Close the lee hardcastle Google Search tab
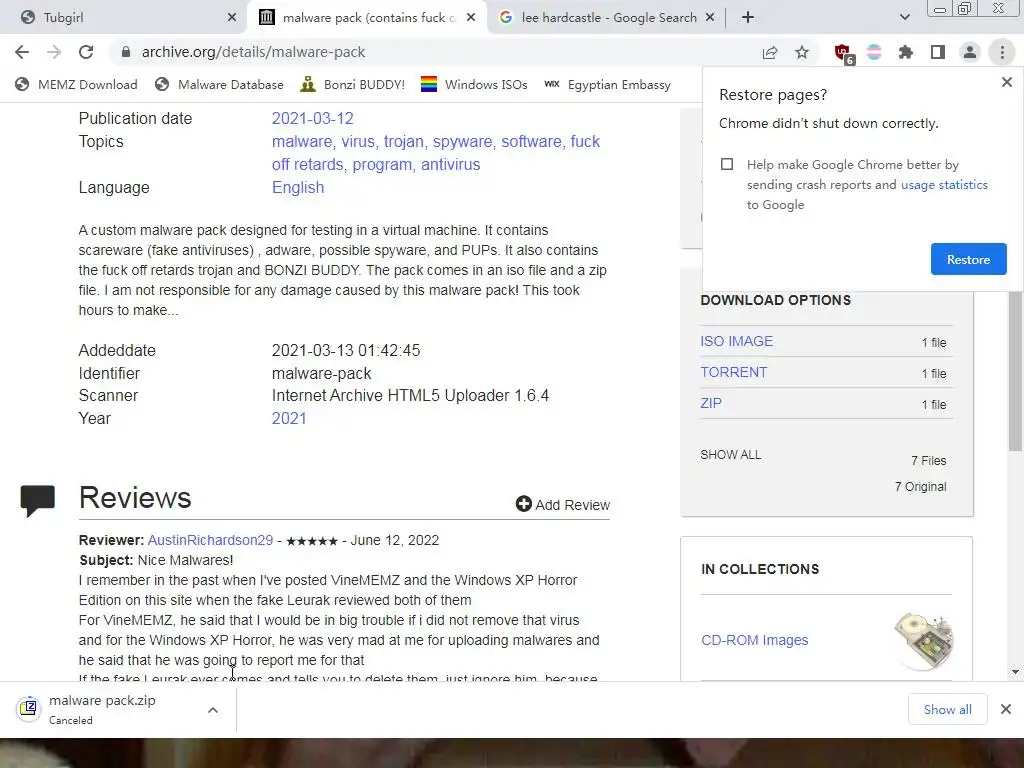Screen dimensions: 1024x768 [x=710, y=18]
